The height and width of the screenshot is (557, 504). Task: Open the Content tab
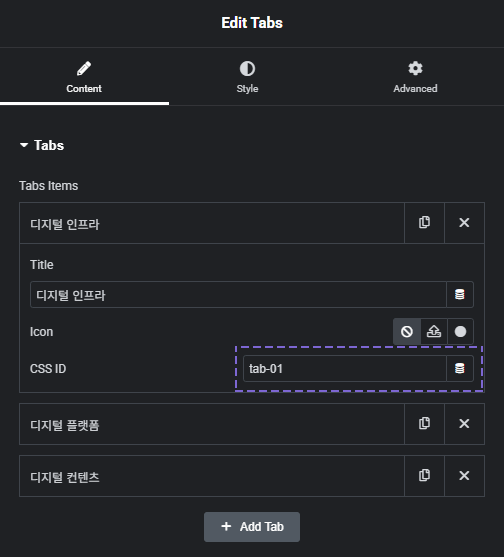(84, 77)
